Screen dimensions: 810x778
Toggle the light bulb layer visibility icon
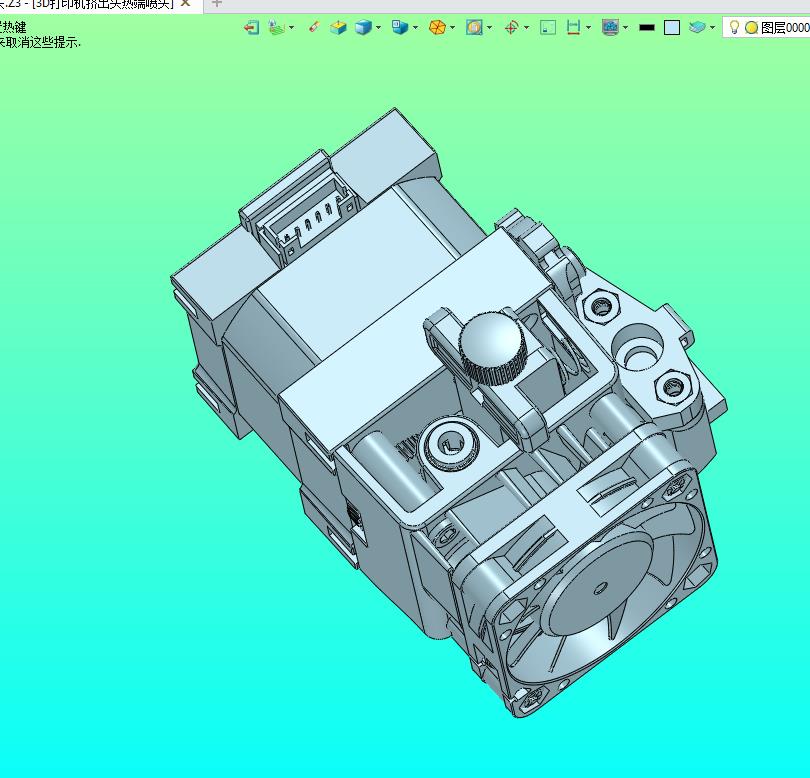[x=734, y=27]
